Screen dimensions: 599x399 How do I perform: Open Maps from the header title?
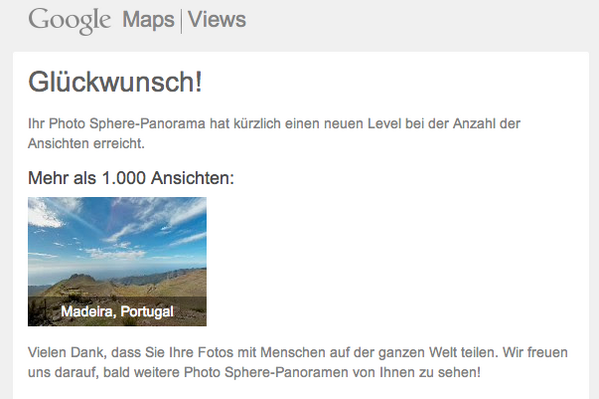(148, 19)
